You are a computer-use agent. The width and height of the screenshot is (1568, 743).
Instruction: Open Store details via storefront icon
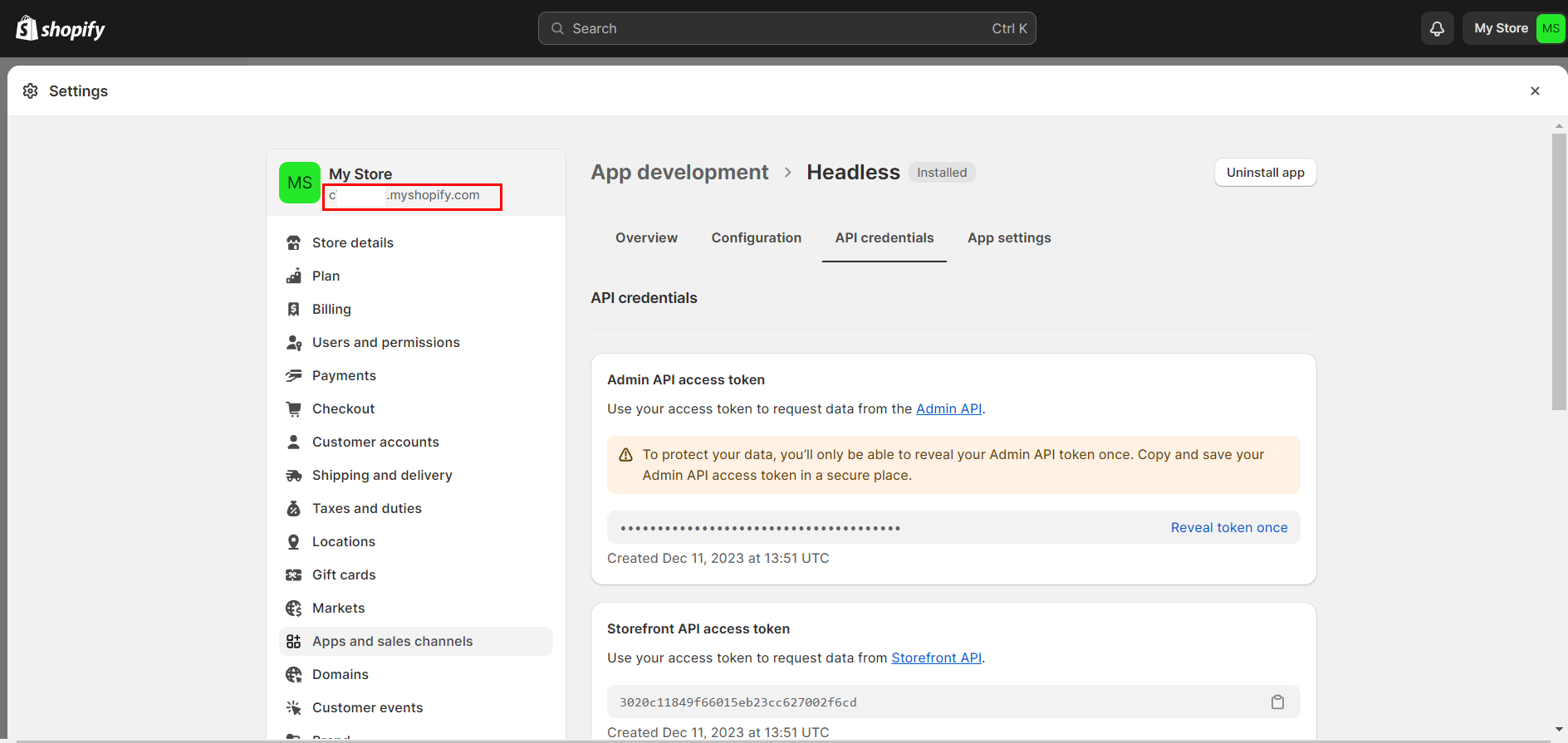pos(293,243)
